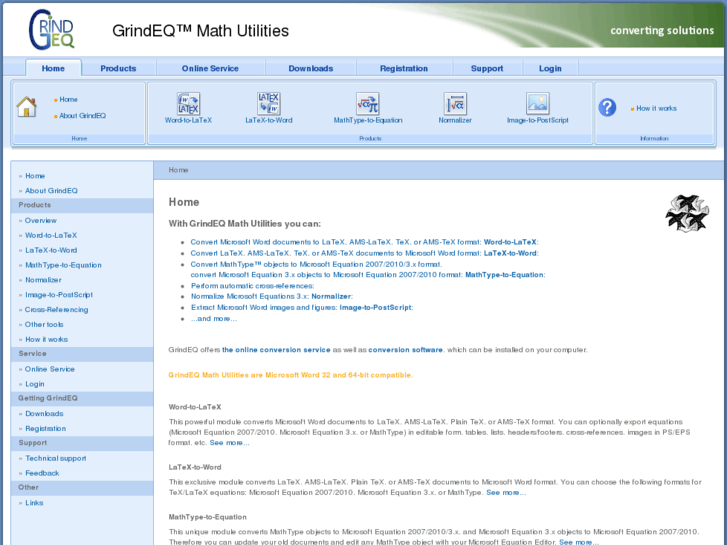Open Image-to-PostScript product icon
727x545 pixels.
click(537, 103)
